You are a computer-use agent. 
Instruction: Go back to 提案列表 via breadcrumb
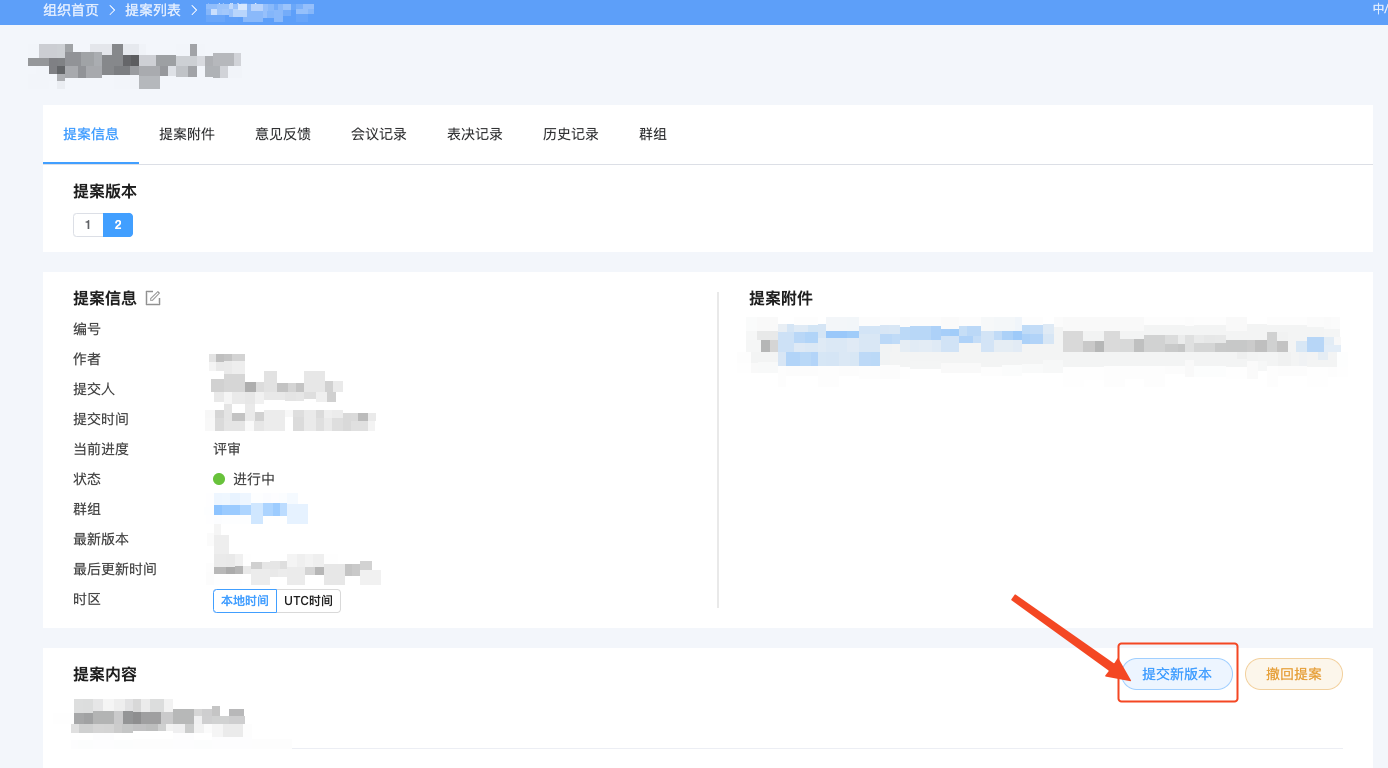coord(153,10)
